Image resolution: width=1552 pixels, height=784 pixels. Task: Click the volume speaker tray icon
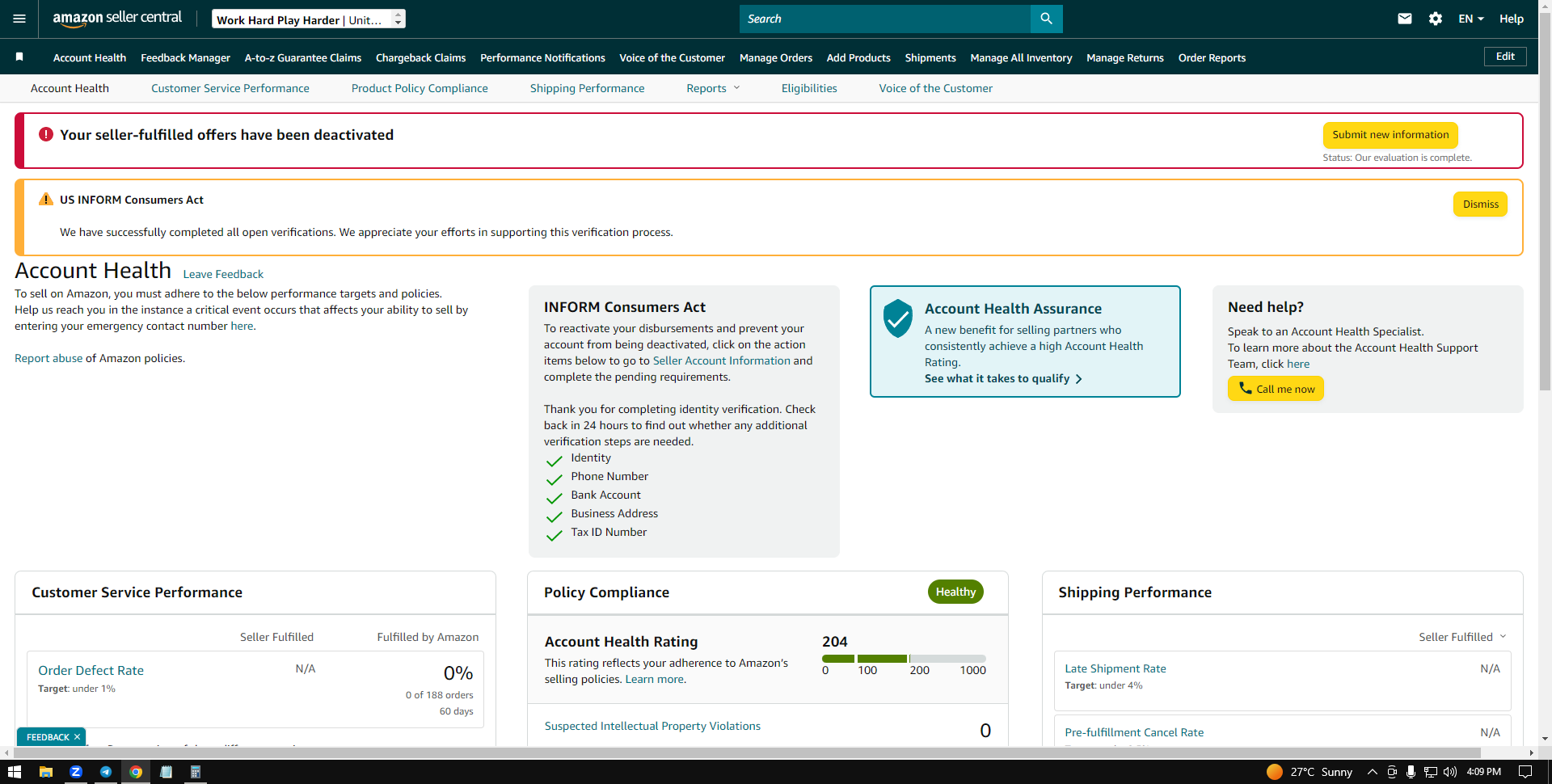(x=1450, y=772)
